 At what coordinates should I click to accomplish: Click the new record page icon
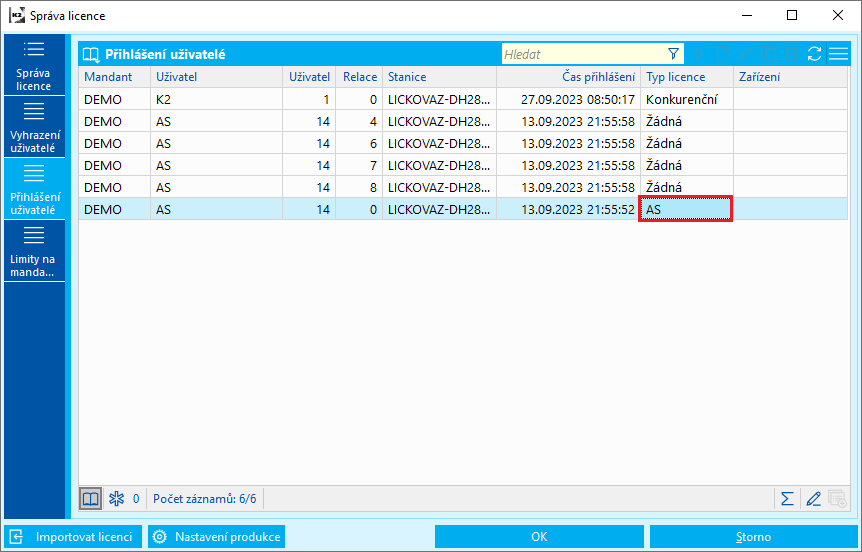point(722,54)
